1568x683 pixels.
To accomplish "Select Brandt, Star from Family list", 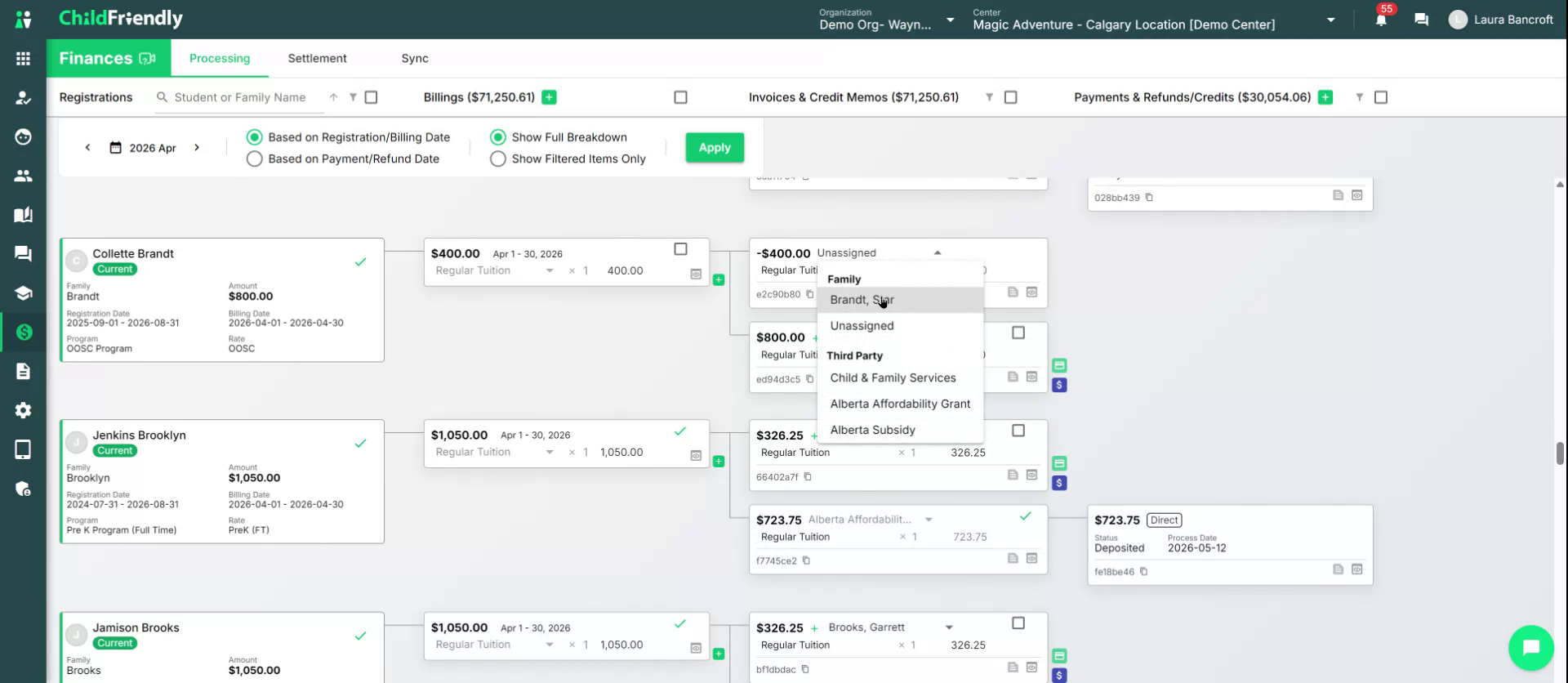I will (900, 300).
